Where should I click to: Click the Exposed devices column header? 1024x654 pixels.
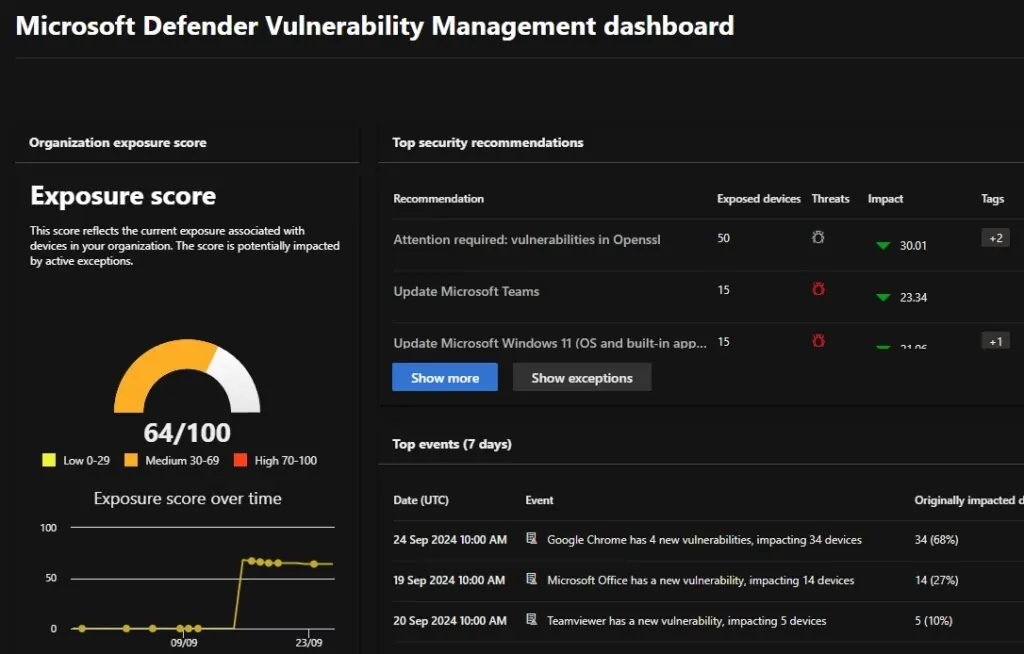[758, 199]
